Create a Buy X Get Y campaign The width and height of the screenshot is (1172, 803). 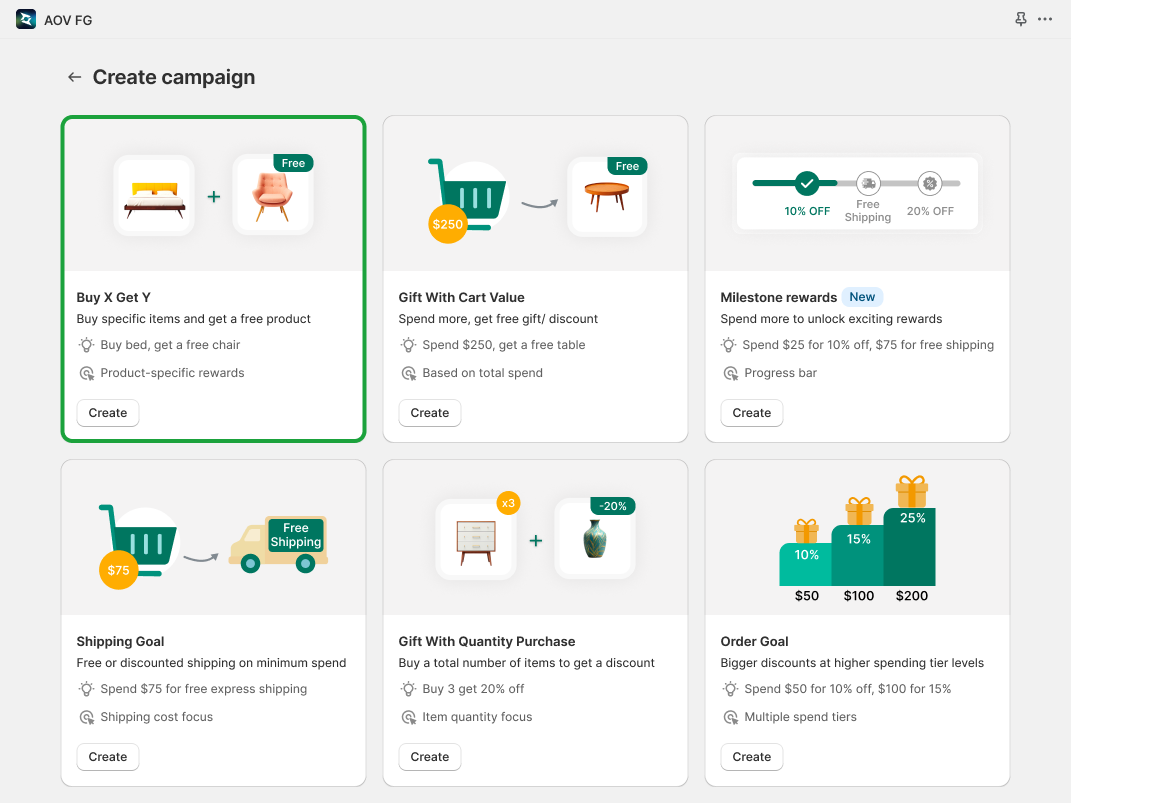tap(108, 413)
